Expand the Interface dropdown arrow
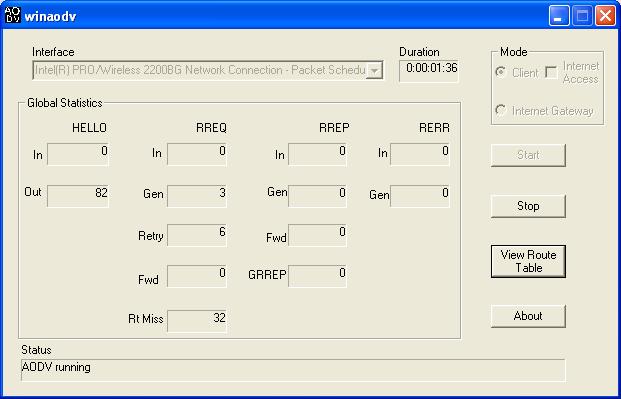 (374, 71)
